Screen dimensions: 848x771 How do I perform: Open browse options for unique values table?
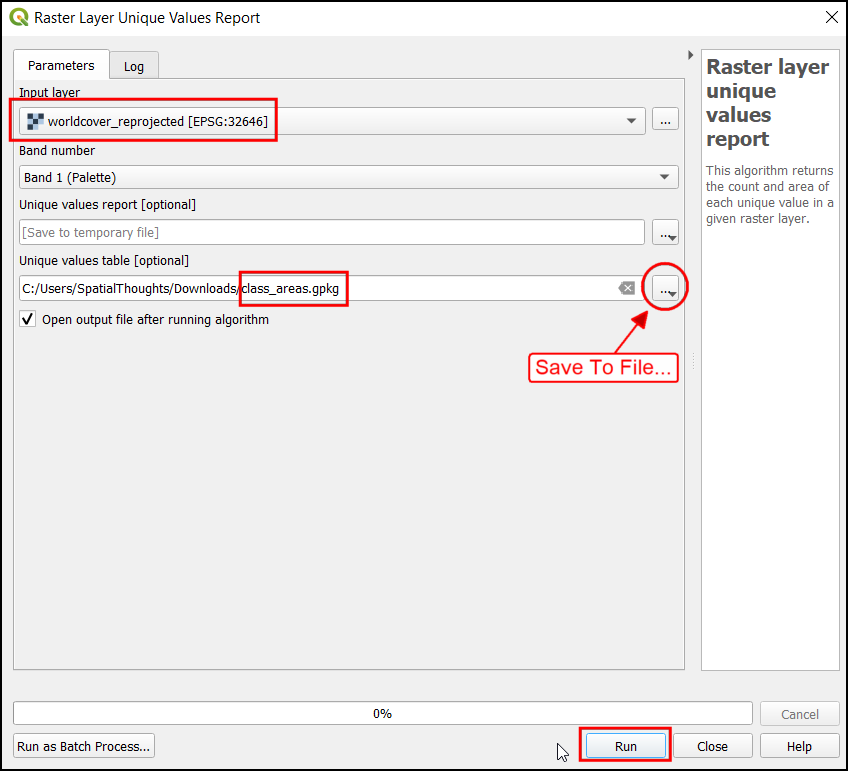665,288
